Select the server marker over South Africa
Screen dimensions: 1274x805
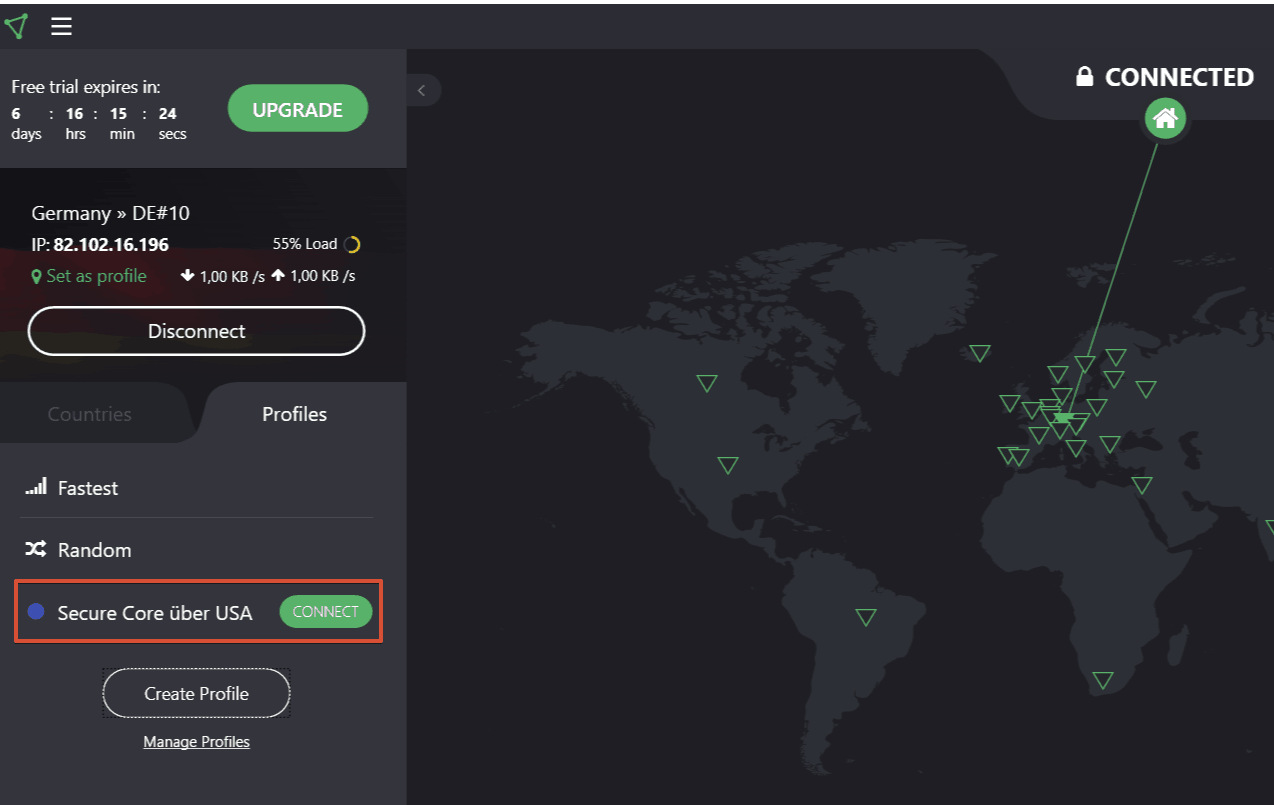[x=1103, y=680]
